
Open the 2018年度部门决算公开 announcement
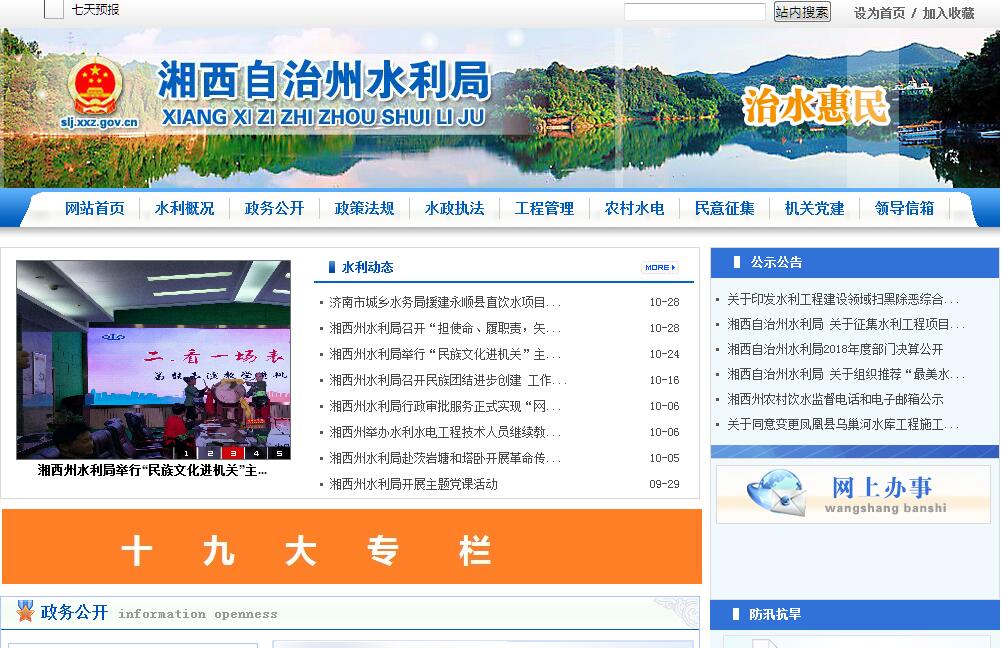pyautogui.click(x=834, y=349)
